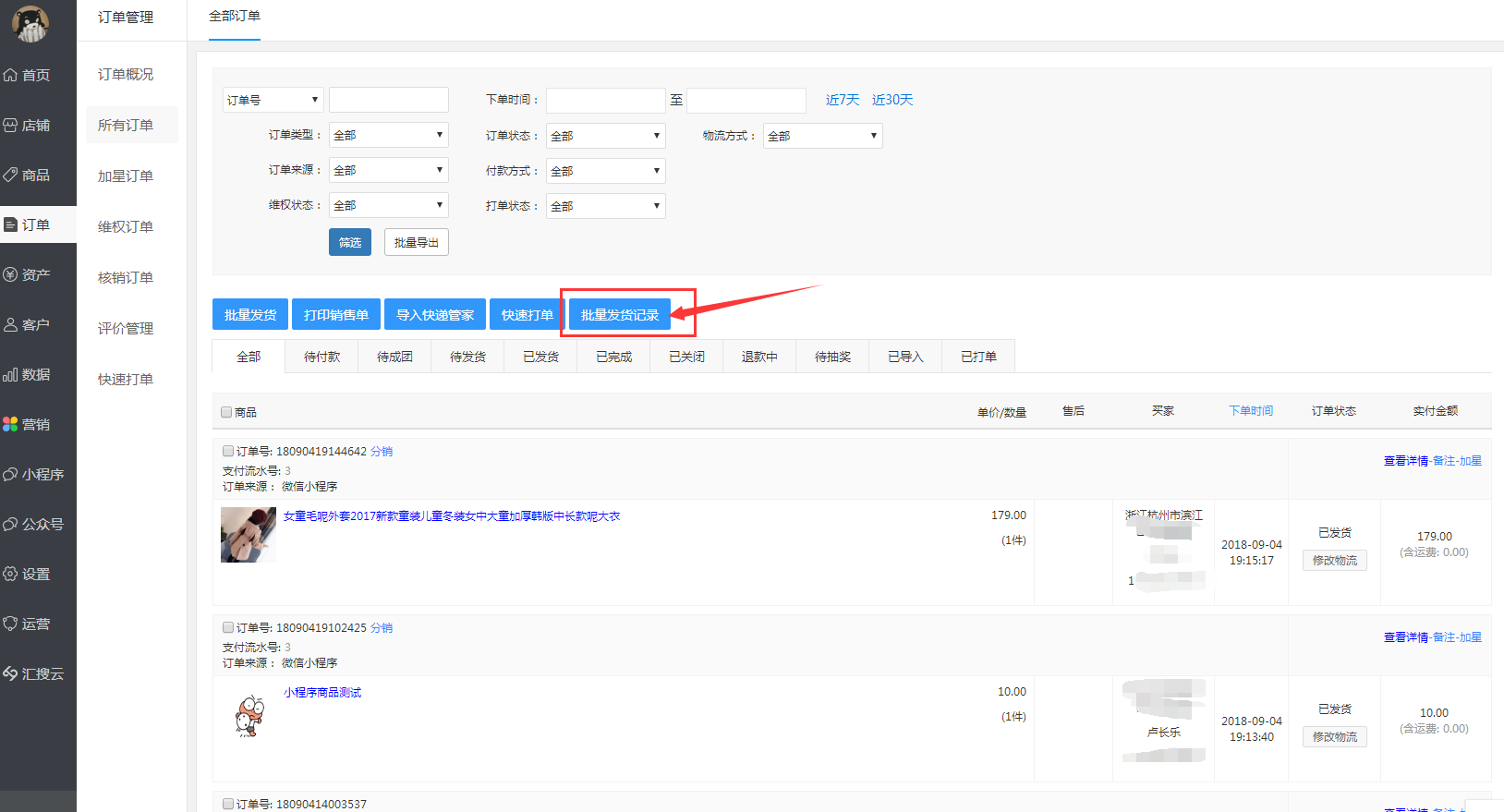
Task: Open data (数据) bar chart icon
Action: coord(11,374)
